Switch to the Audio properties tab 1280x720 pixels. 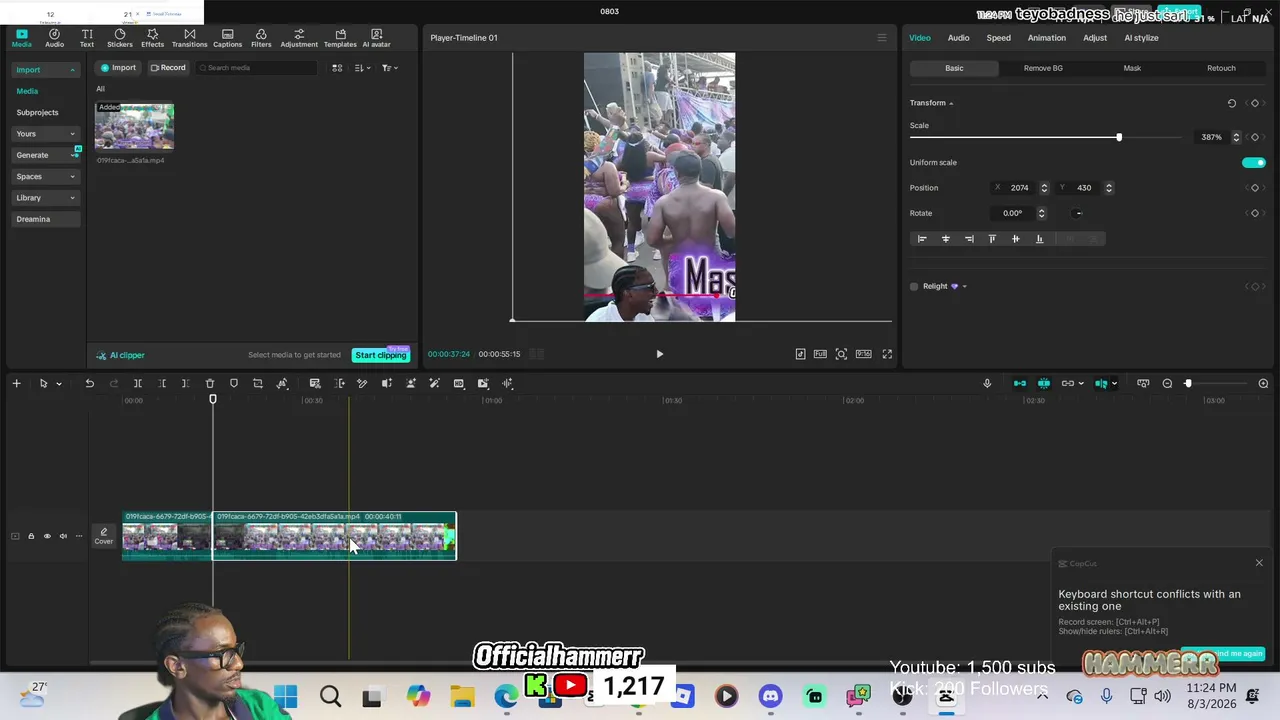click(x=958, y=38)
